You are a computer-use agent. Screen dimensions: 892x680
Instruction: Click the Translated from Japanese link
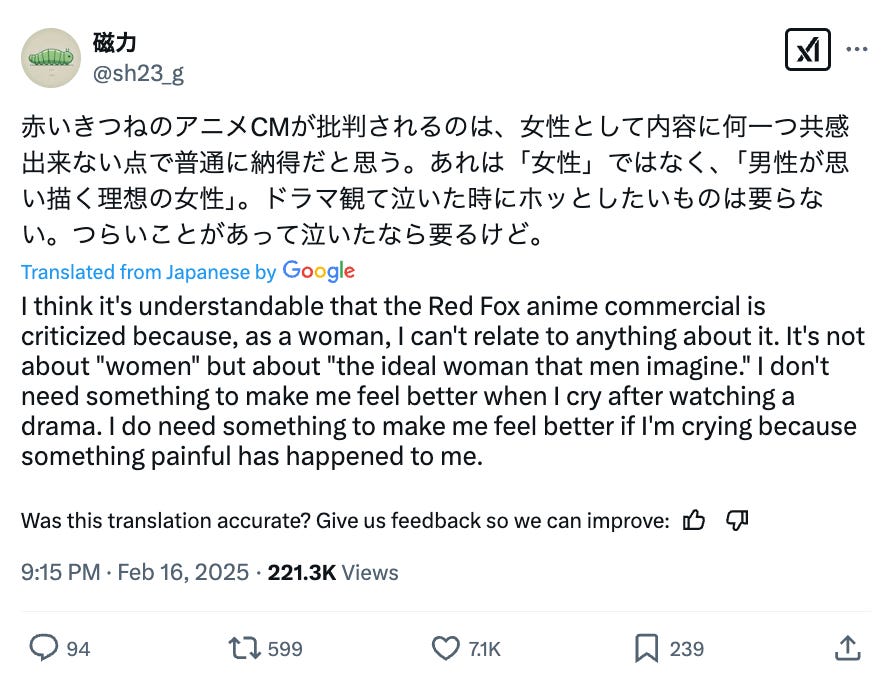[x=135, y=272]
